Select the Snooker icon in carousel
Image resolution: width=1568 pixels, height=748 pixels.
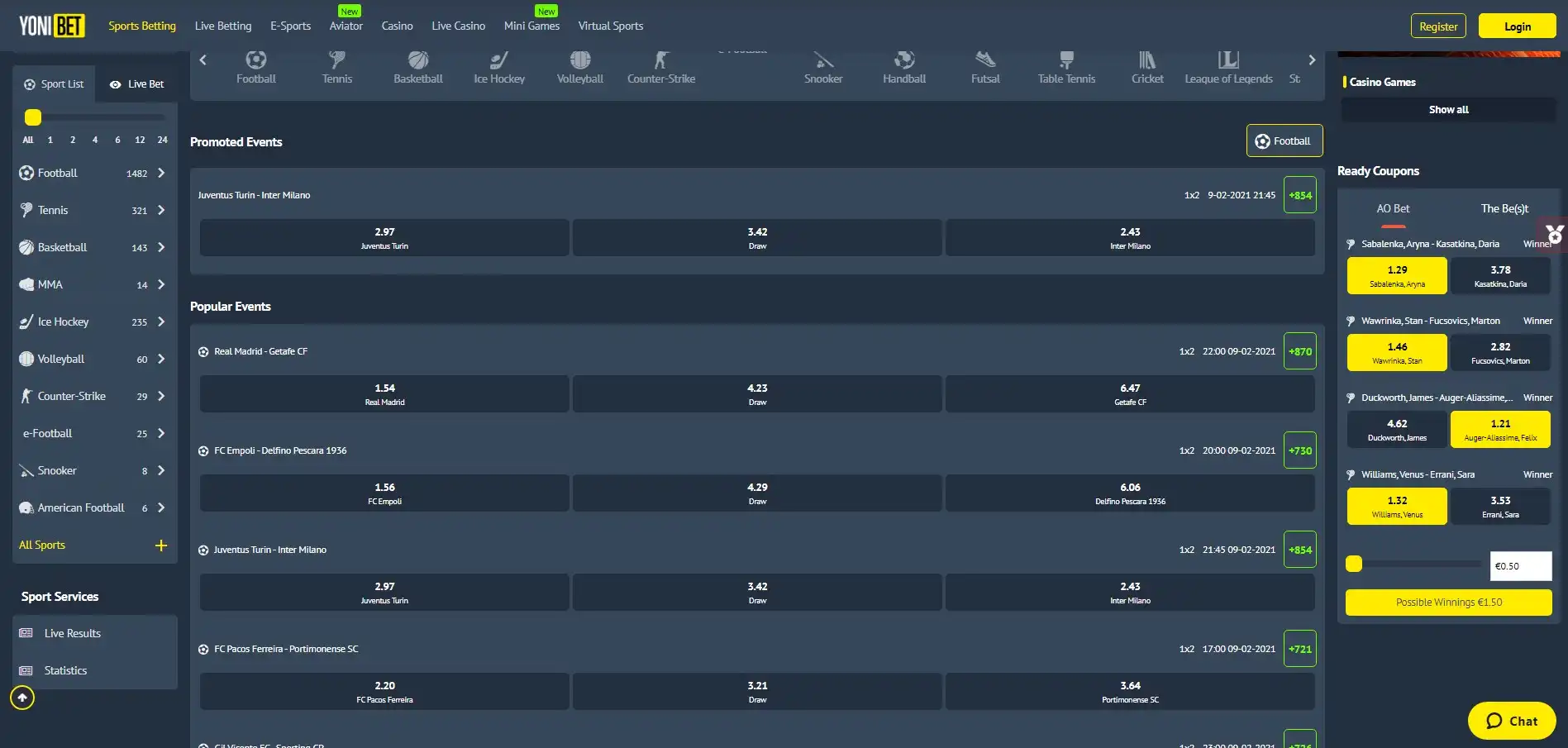[x=823, y=60]
